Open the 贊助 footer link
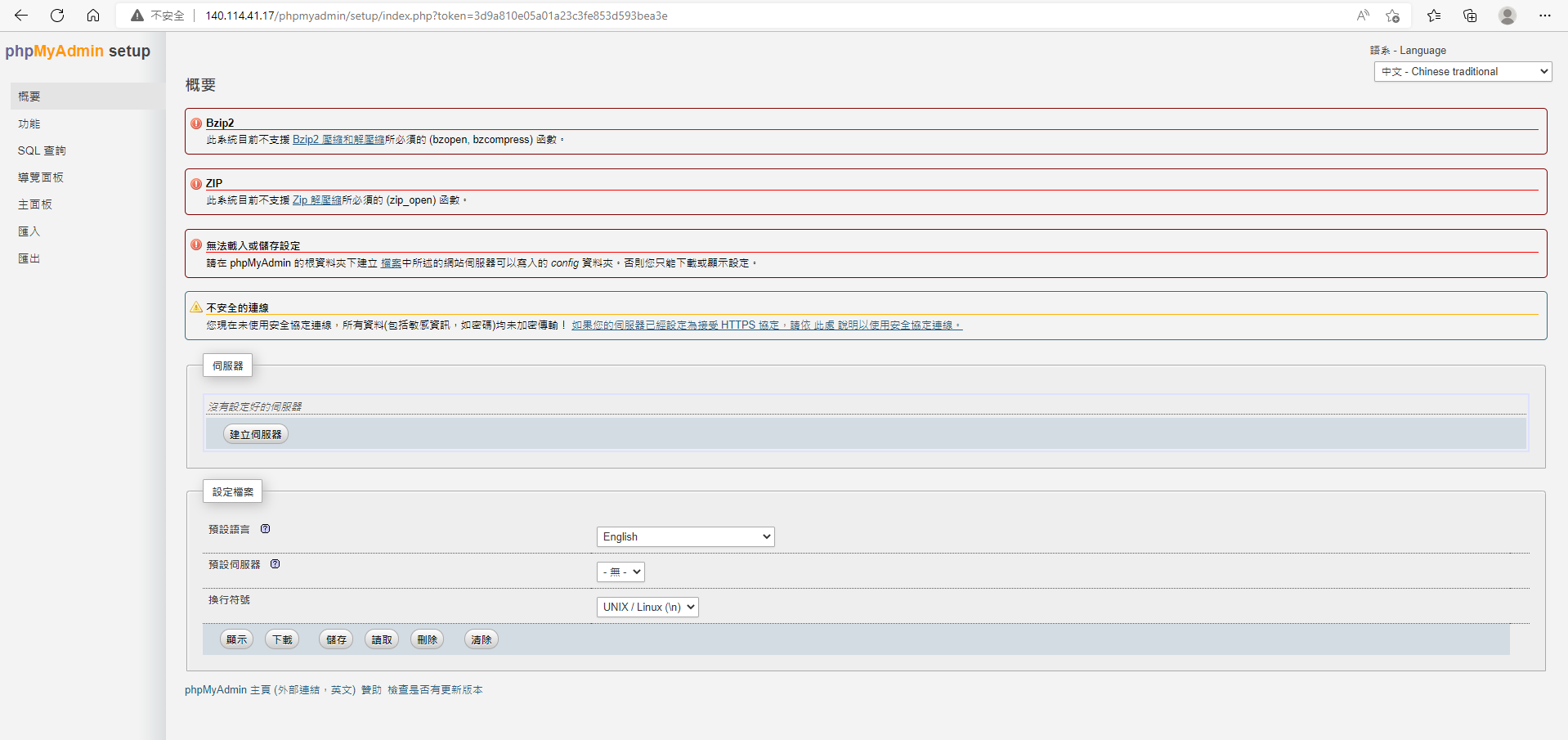Screen dimensions: 1568x740 coord(371,690)
